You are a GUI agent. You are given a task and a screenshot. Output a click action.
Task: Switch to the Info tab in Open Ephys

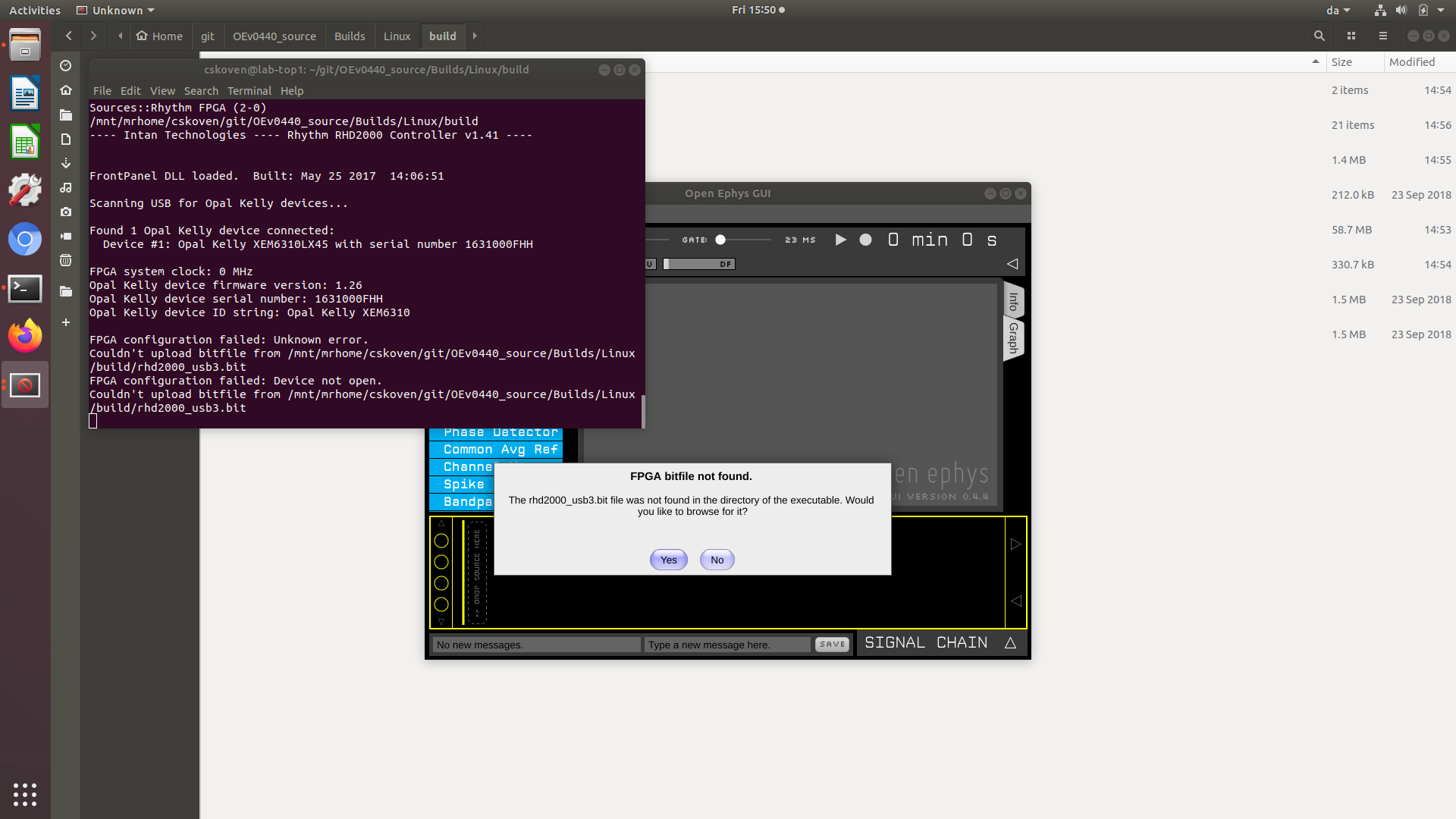point(1013,301)
